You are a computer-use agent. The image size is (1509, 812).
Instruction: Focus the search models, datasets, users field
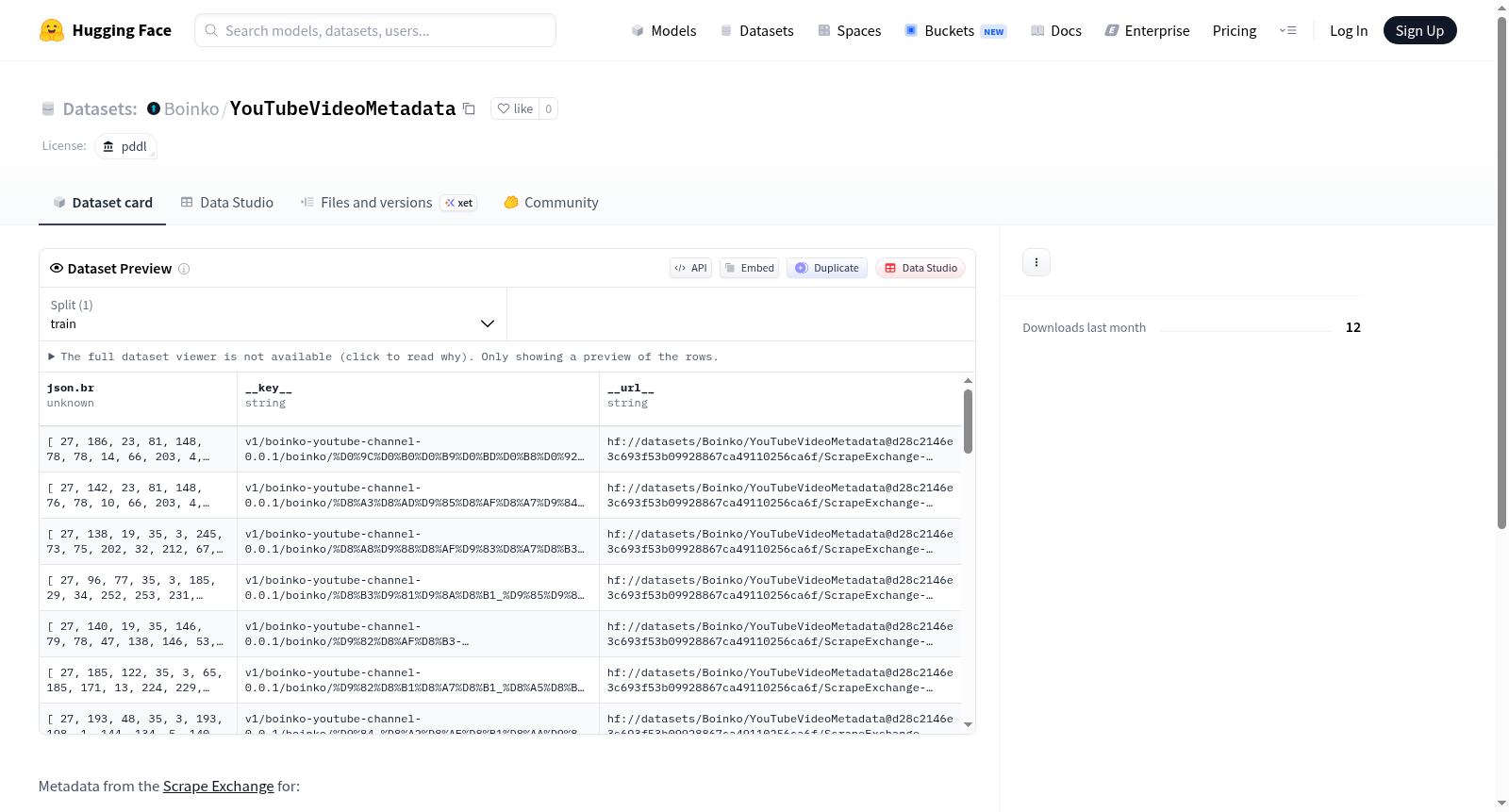(x=375, y=30)
